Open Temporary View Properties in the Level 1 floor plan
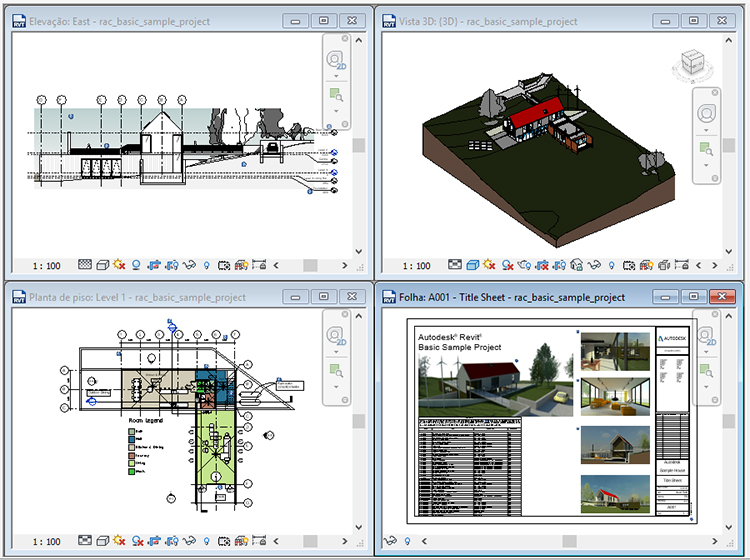Viewport: 750px width, 560px height. click(224, 541)
